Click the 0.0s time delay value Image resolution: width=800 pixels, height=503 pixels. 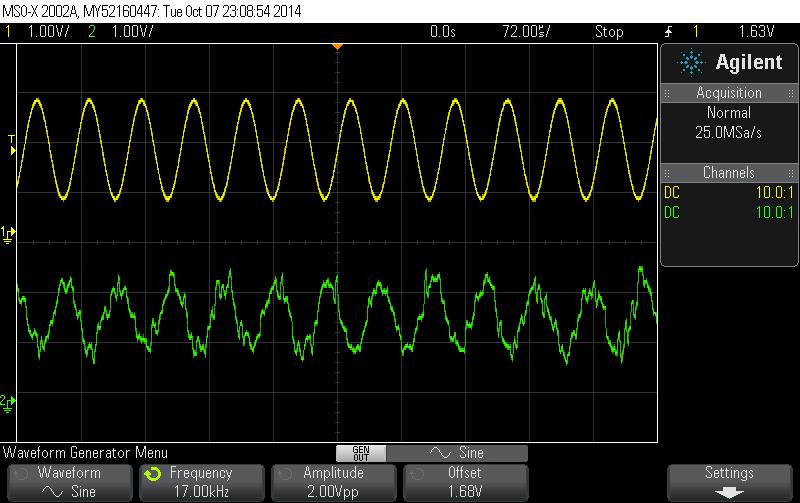pyautogui.click(x=442, y=32)
